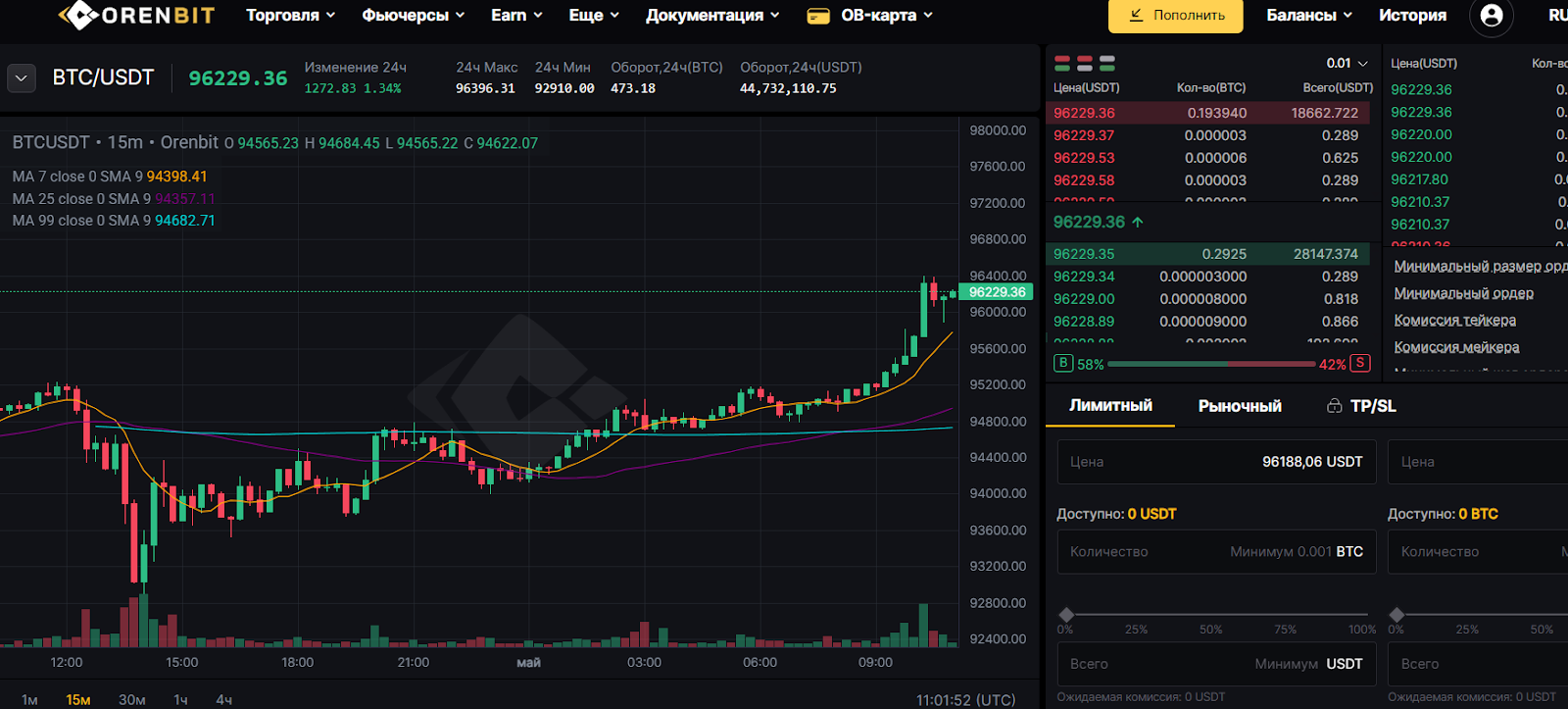The width and height of the screenshot is (1568, 709).
Task: Click the Комиссия мейкера label
Action: (1457, 347)
